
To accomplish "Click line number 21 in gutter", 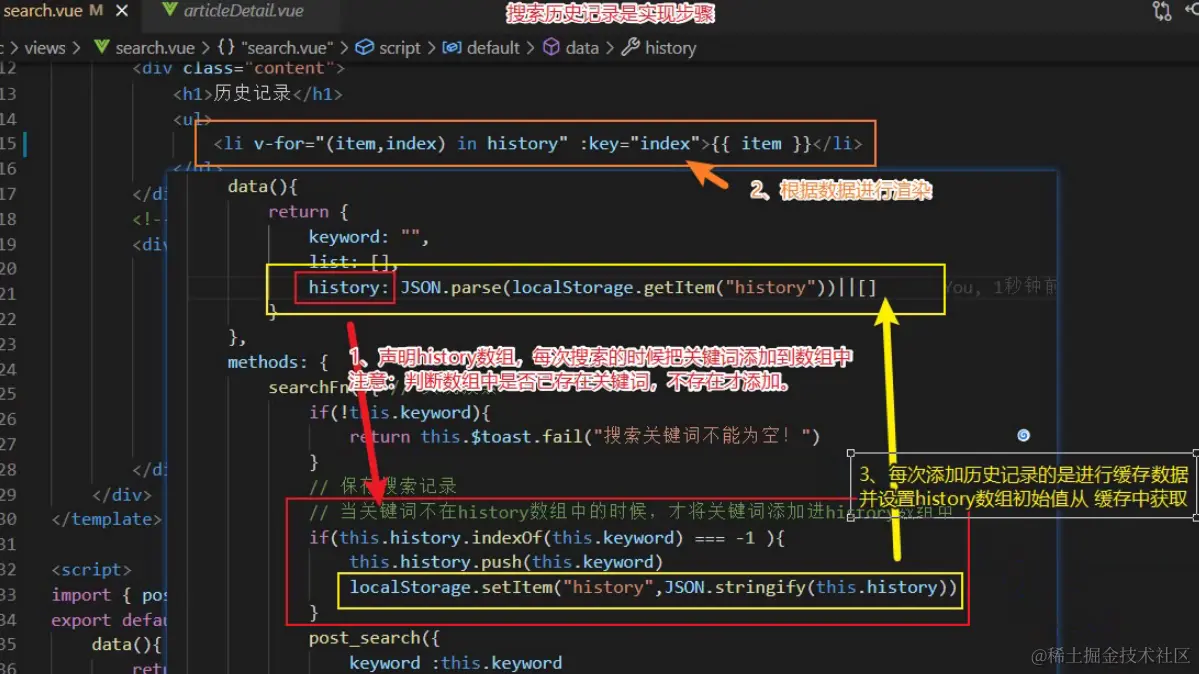I will click(8, 294).
